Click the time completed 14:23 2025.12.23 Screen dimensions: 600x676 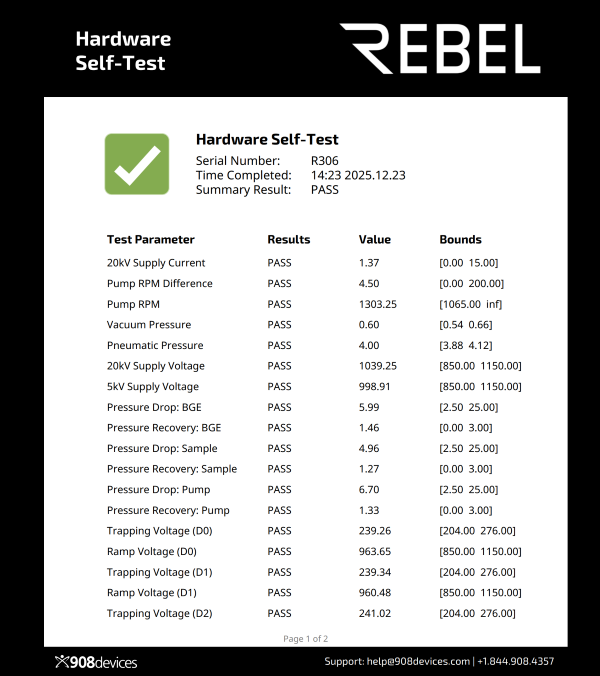[x=358, y=175]
